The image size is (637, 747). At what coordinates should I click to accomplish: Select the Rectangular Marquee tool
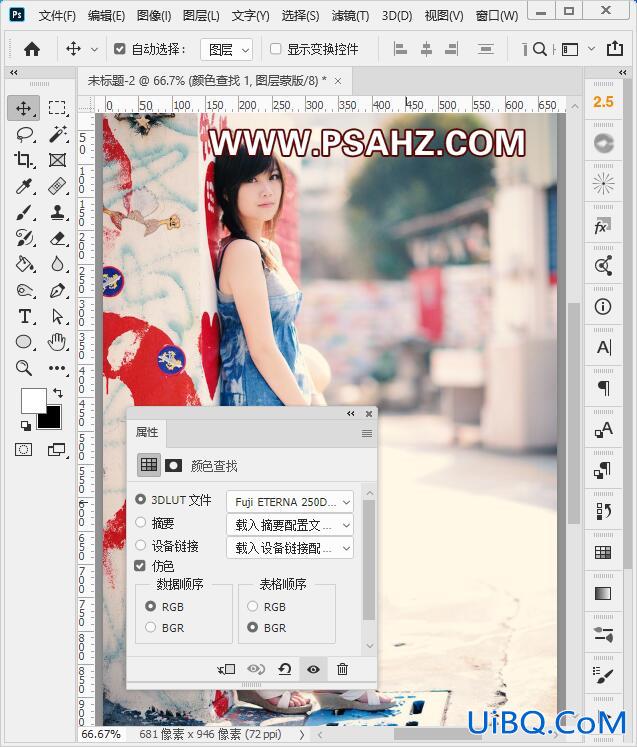(57, 108)
